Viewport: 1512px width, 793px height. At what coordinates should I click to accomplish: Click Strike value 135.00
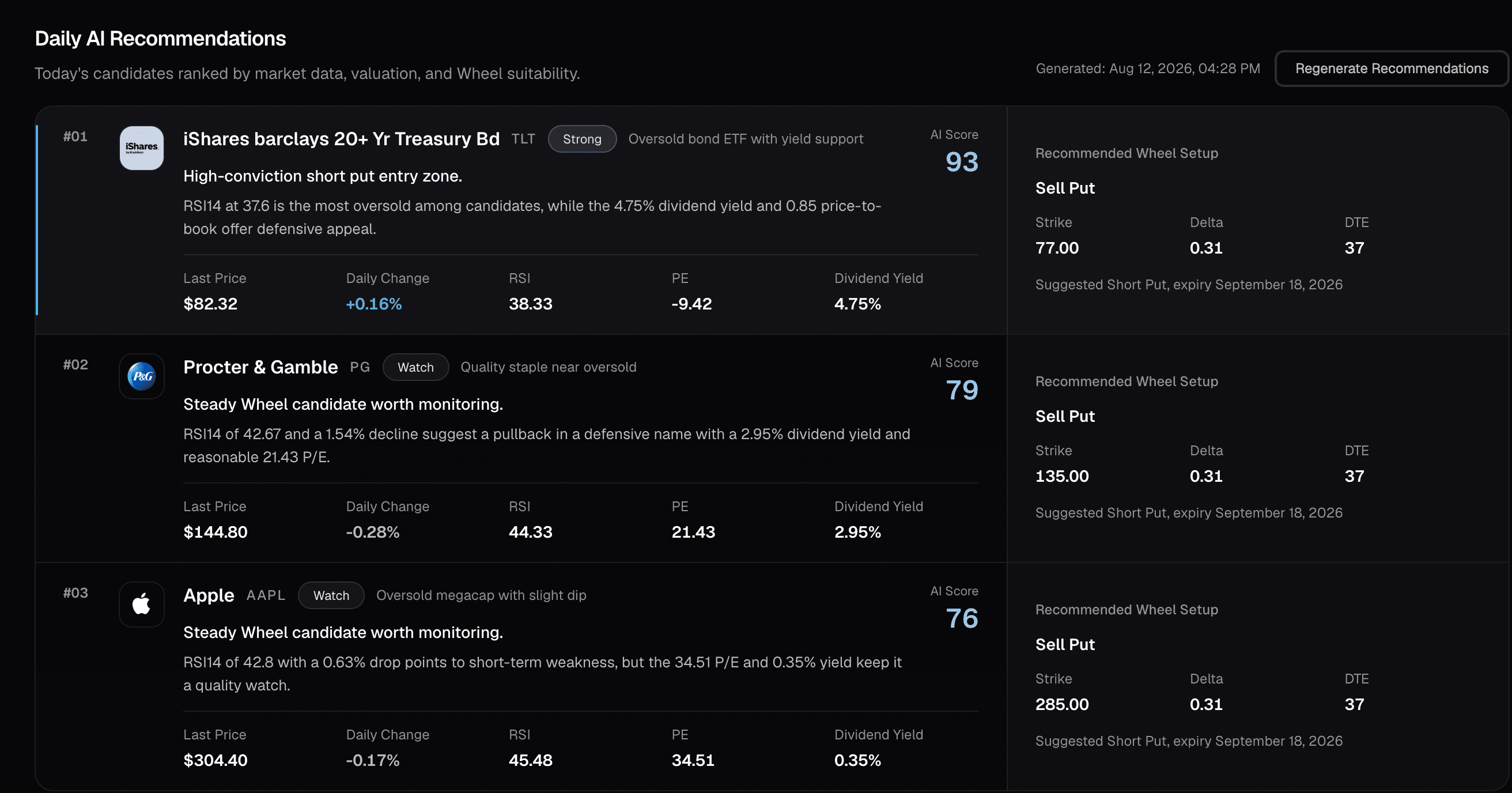(1062, 477)
